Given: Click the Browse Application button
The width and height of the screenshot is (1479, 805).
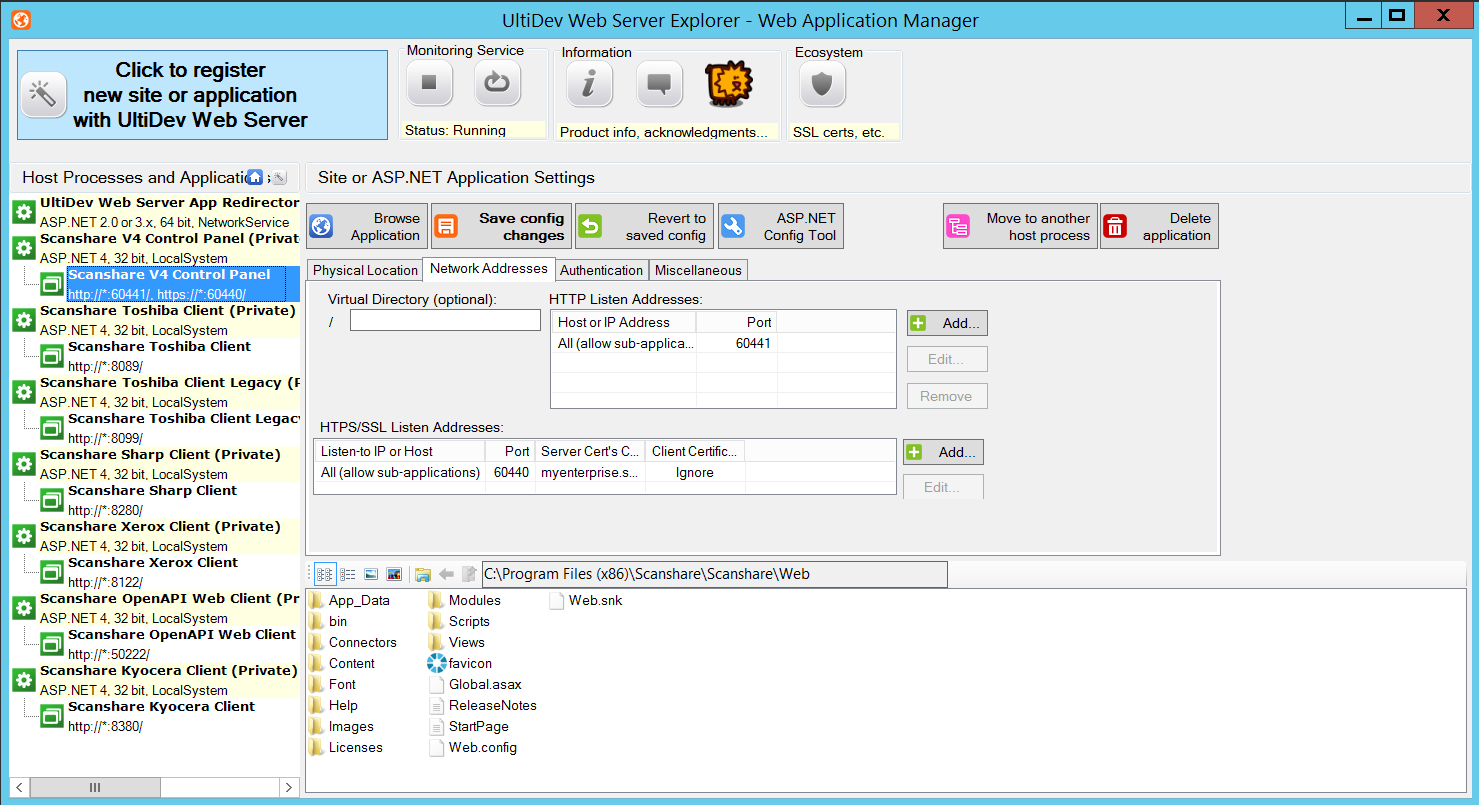Looking at the screenshot, I should (367, 227).
